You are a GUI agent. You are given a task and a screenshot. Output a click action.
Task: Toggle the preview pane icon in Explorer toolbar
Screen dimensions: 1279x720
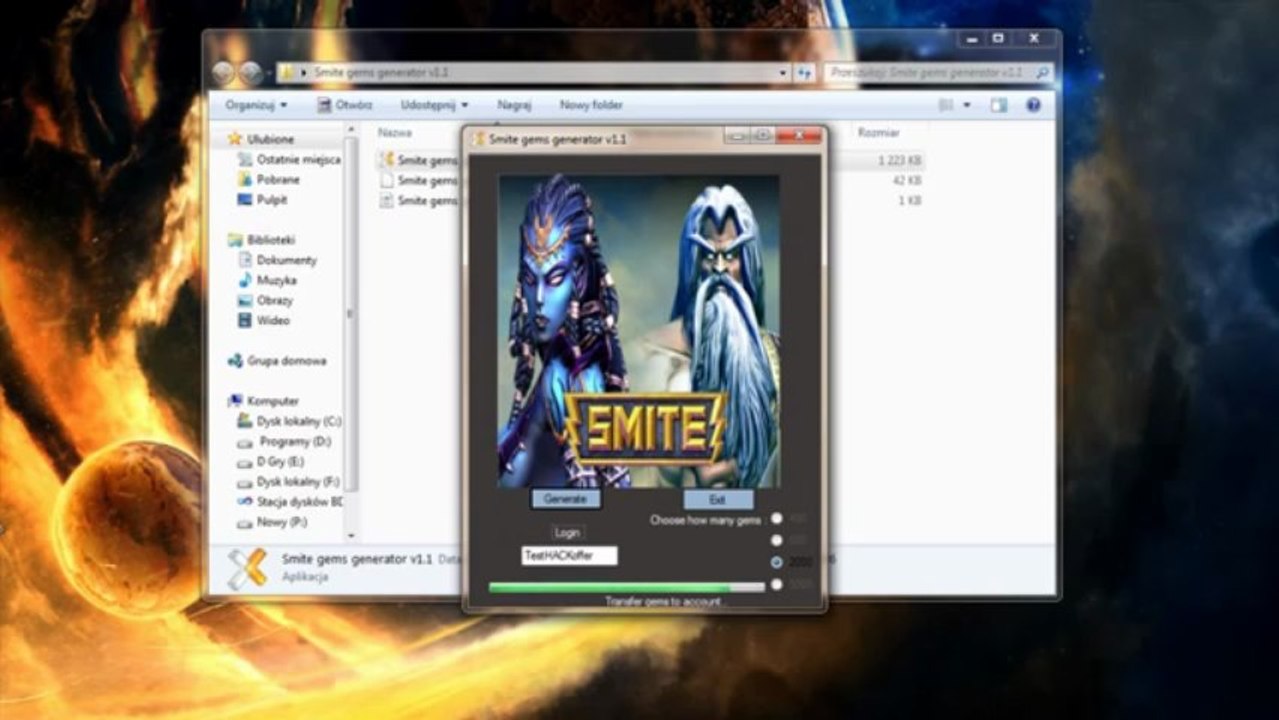click(x=998, y=105)
